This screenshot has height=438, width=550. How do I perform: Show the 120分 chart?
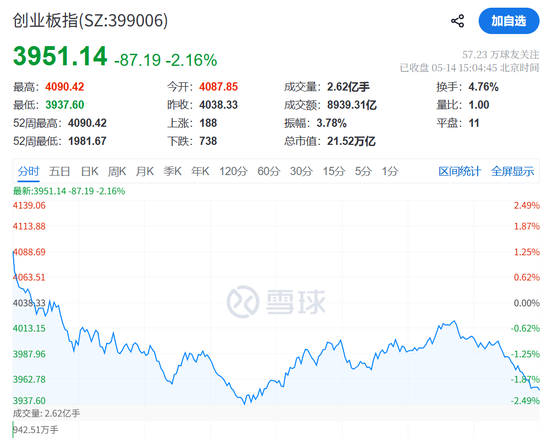point(233,171)
